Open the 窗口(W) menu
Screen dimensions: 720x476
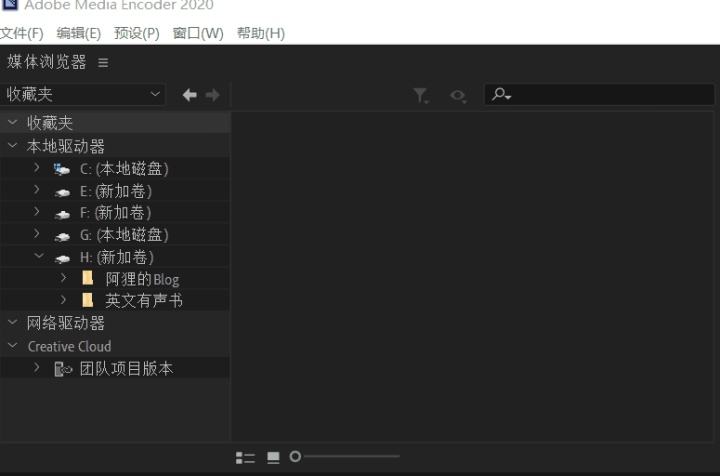[x=198, y=33]
